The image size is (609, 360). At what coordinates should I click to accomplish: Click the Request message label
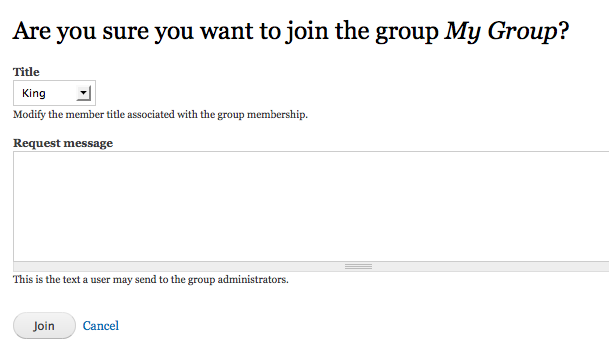[x=63, y=143]
